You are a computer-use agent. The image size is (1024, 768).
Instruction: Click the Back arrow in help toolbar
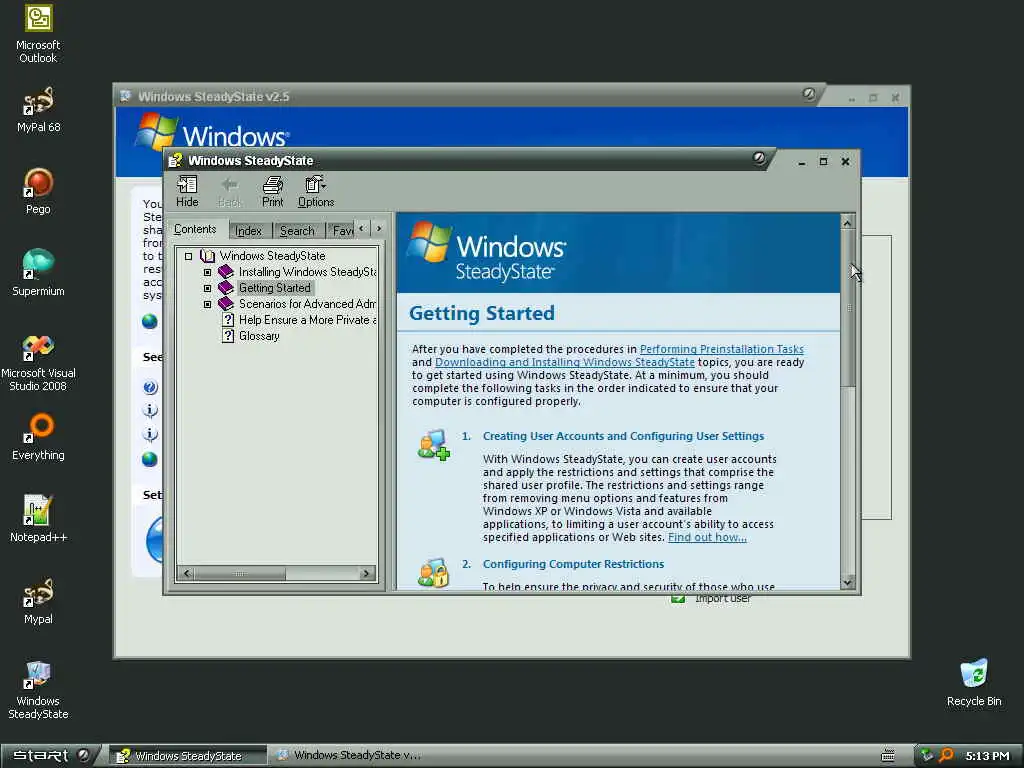point(229,192)
